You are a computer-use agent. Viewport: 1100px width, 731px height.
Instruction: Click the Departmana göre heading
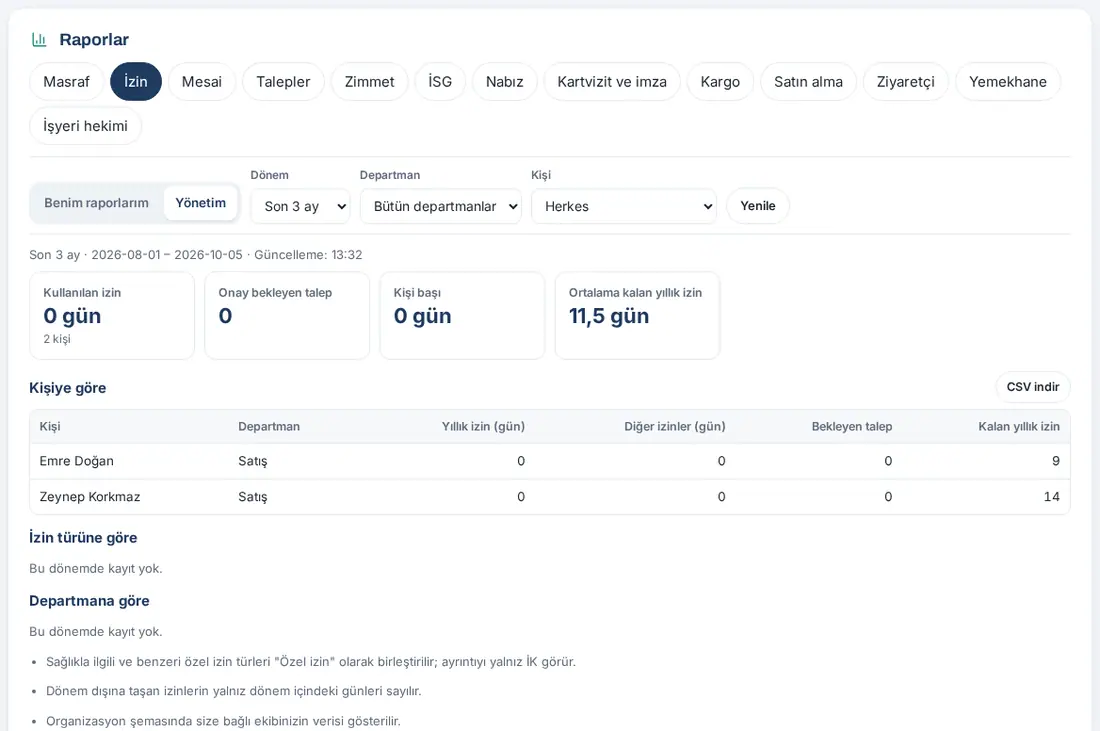[89, 601]
